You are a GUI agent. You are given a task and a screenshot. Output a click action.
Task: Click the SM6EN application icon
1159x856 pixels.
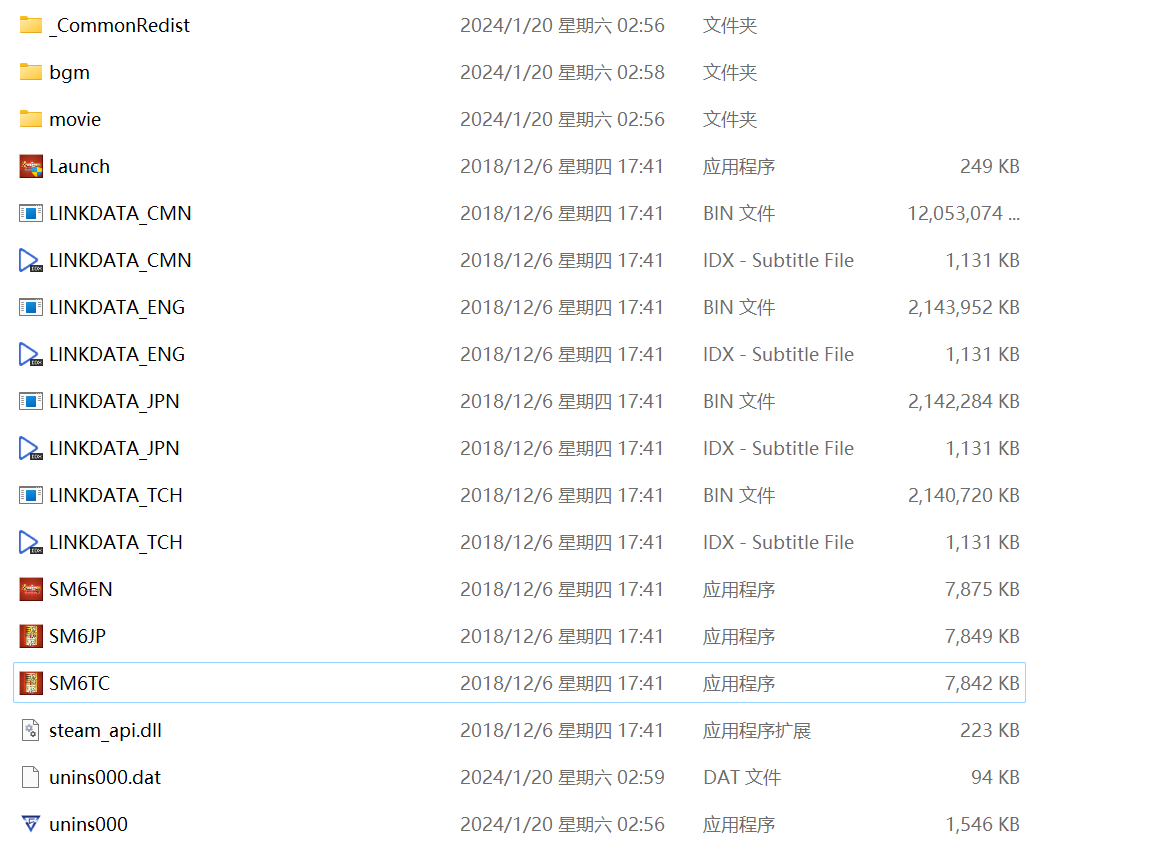(31, 589)
